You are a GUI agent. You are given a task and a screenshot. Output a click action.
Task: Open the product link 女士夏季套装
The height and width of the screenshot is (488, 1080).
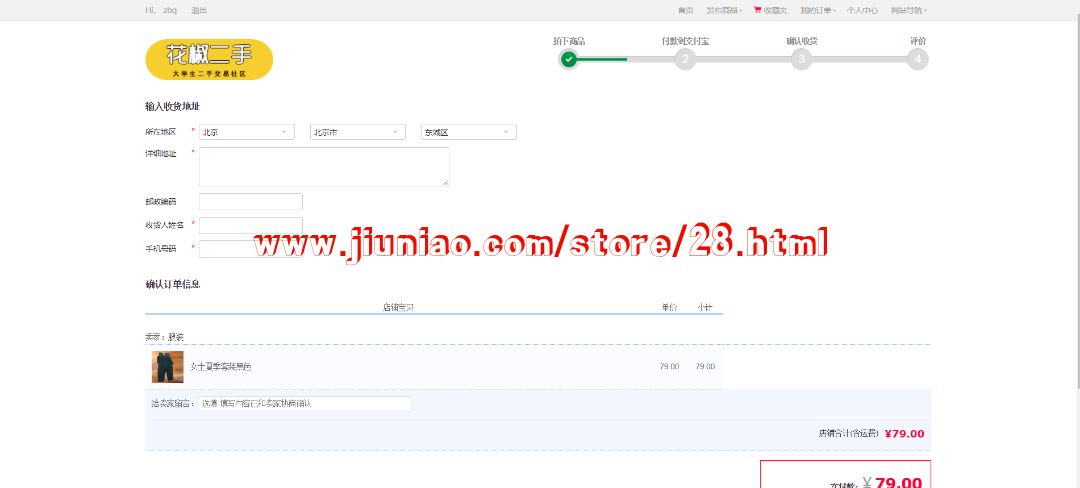(x=220, y=367)
